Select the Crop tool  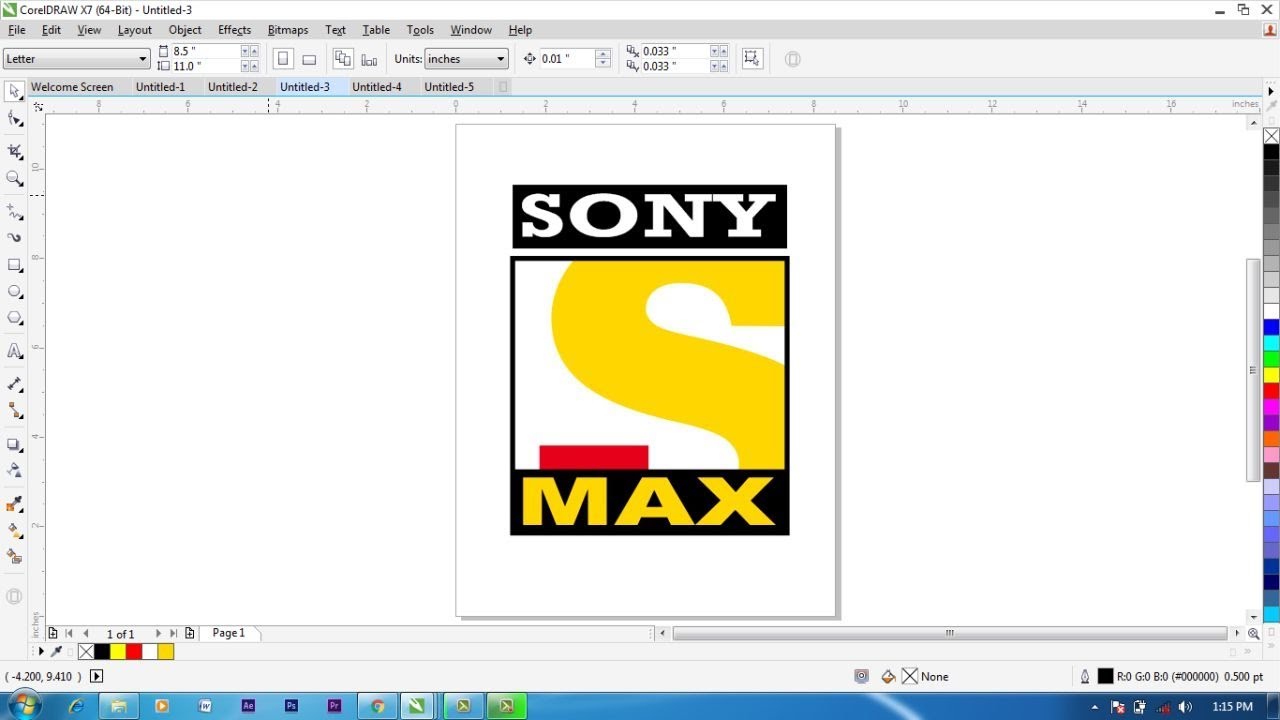click(x=15, y=151)
